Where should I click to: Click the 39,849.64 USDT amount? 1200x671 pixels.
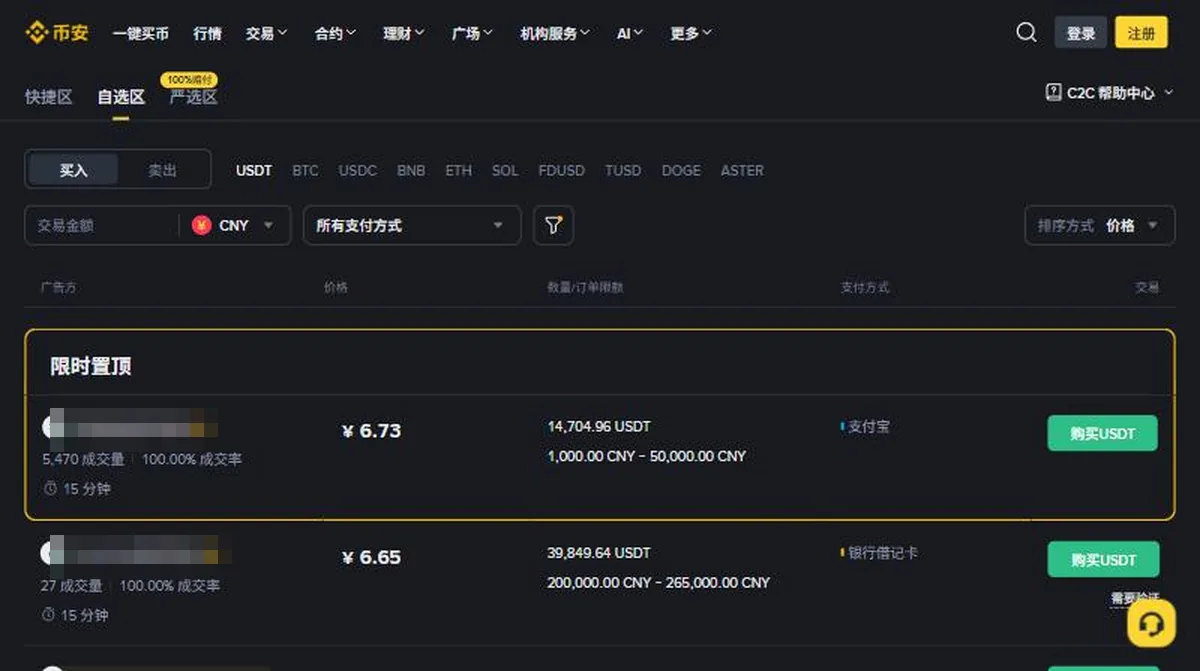599,552
